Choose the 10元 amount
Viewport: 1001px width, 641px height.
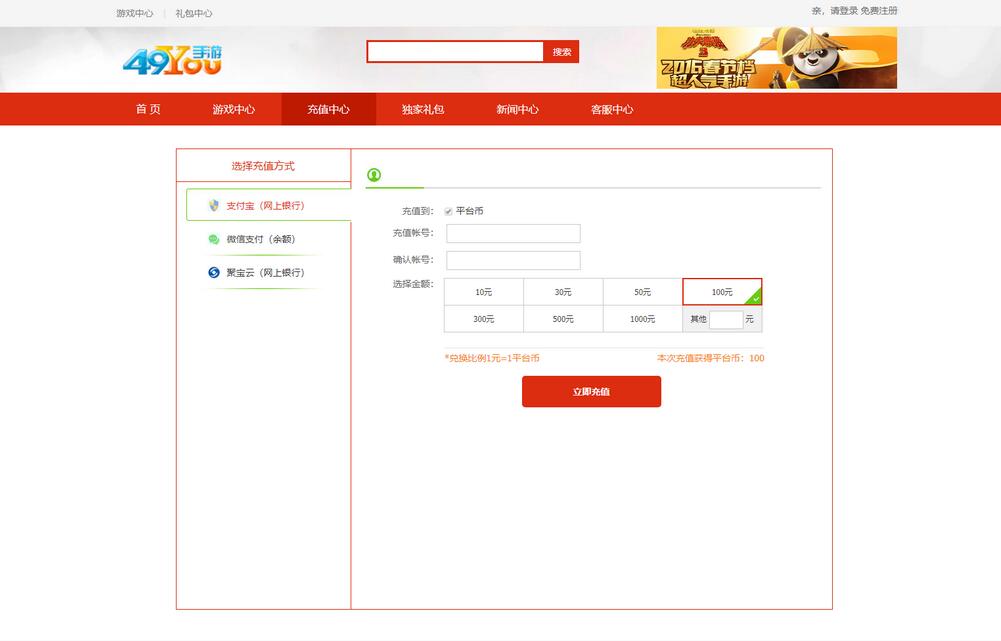[x=484, y=292]
